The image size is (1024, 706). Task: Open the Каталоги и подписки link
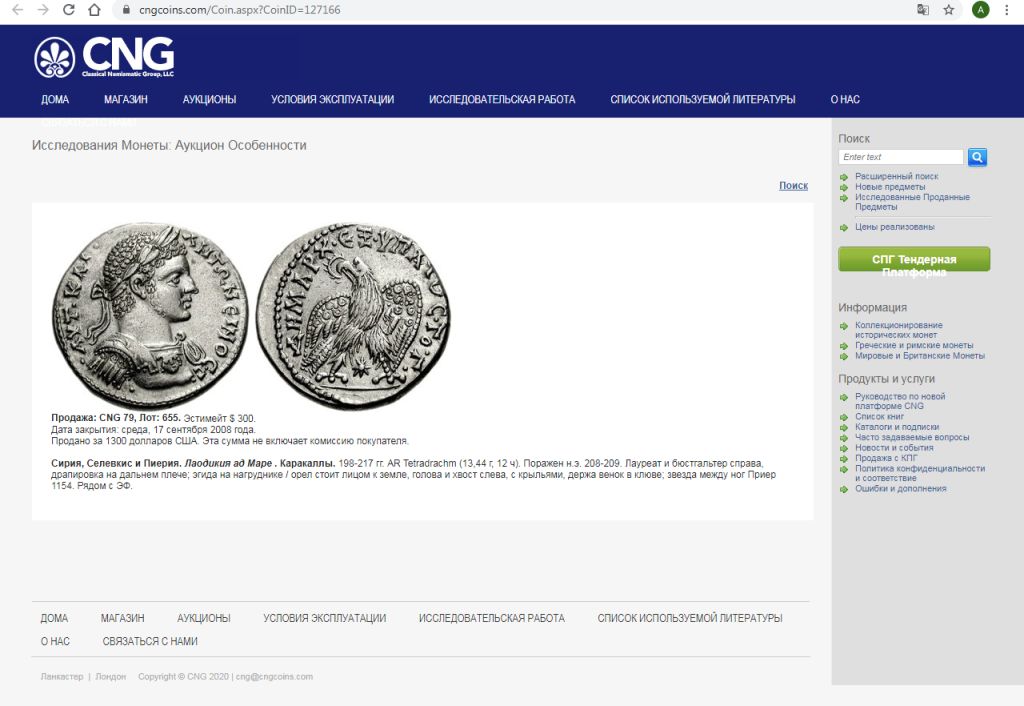pyautogui.click(x=897, y=426)
